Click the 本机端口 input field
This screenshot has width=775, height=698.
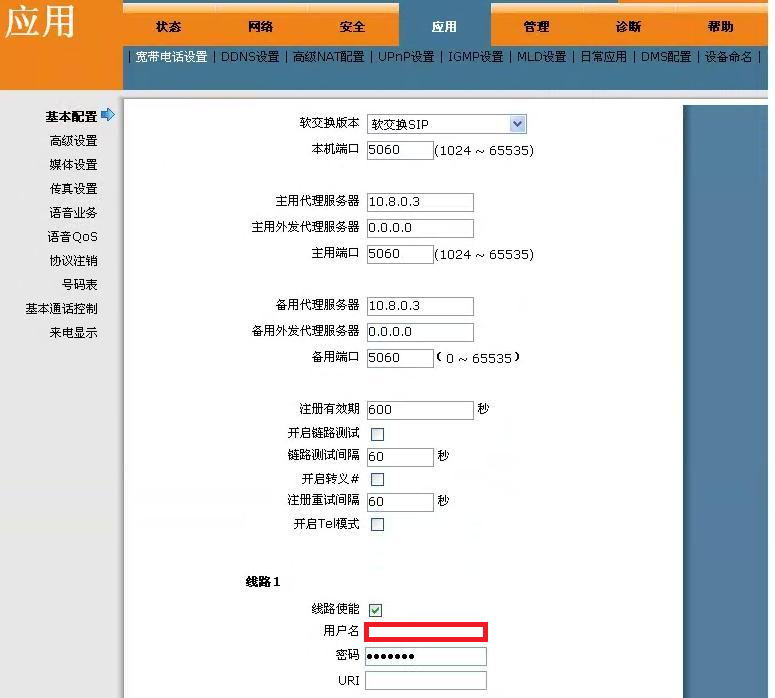(x=400, y=150)
